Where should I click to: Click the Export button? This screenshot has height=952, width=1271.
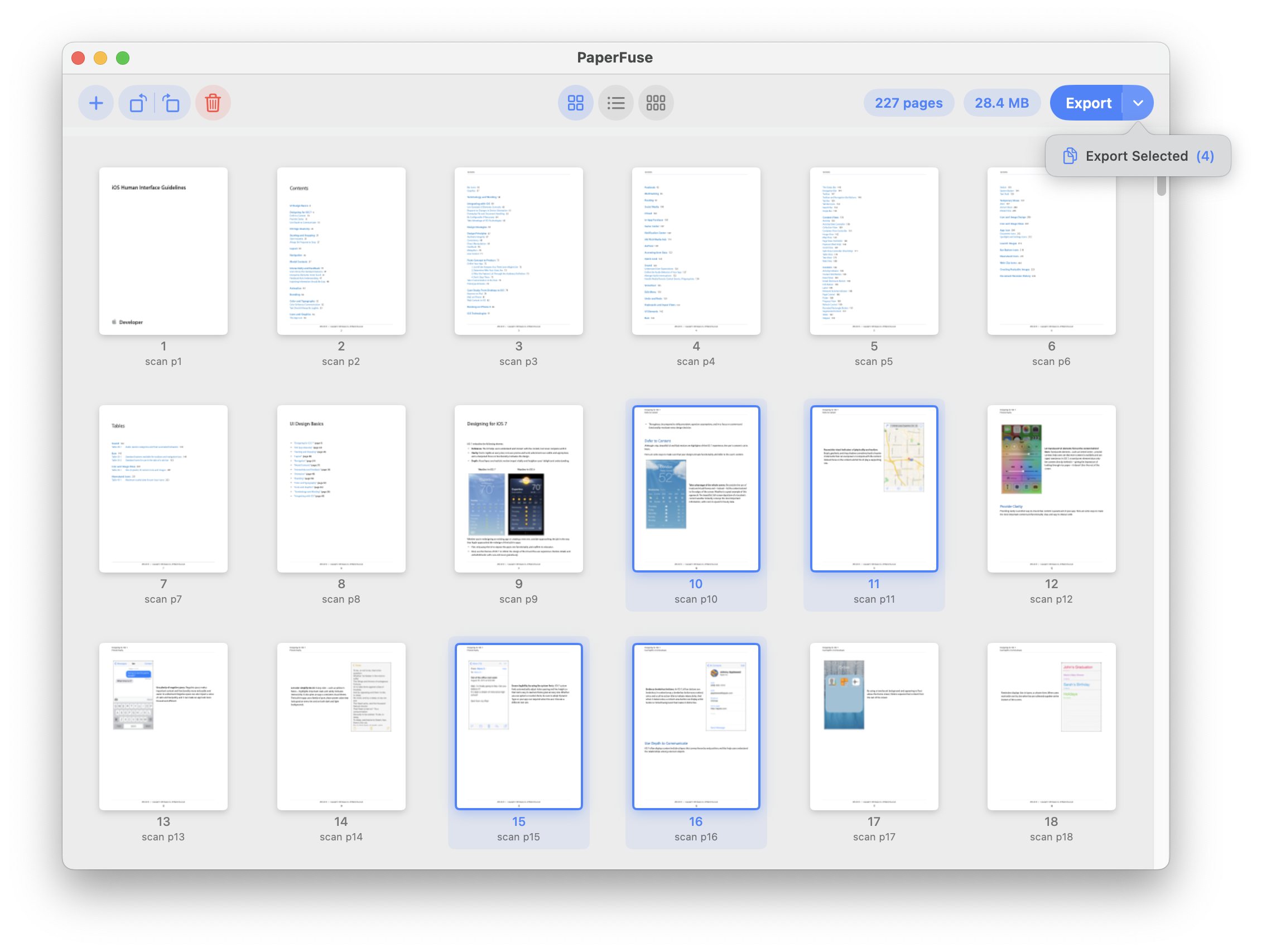(1087, 102)
